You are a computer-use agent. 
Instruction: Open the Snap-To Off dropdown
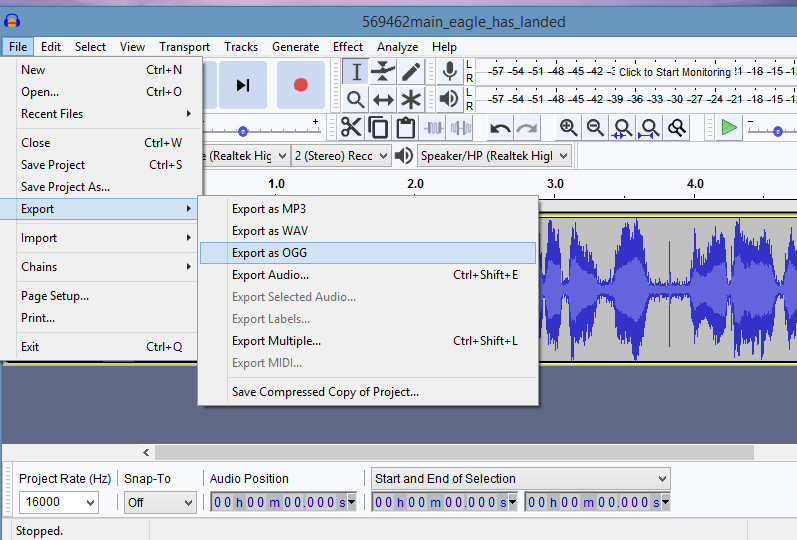click(160, 502)
